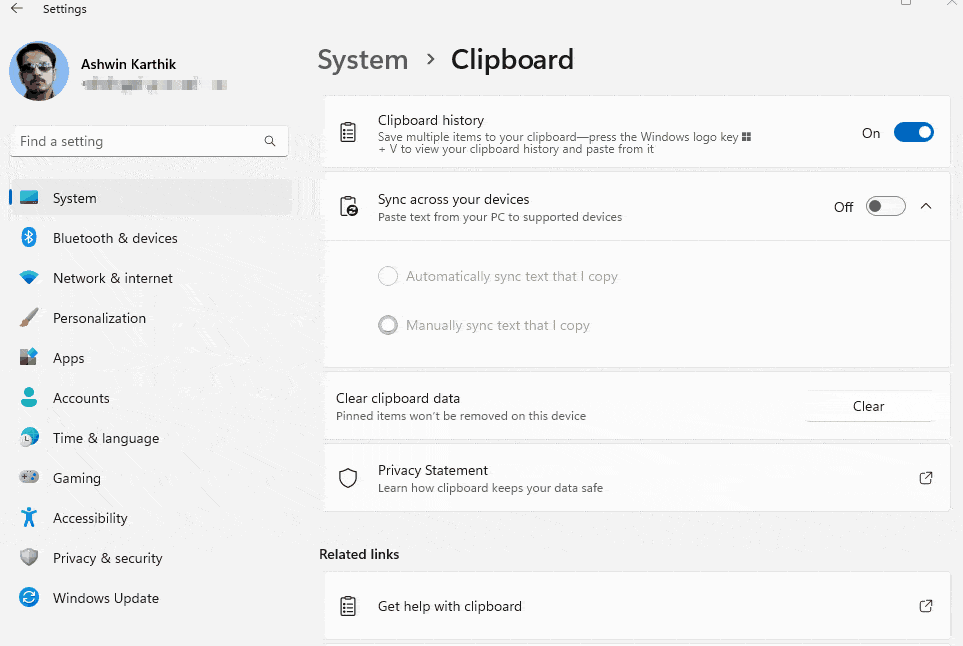
Task: Click the Accessibility icon
Action: tap(29, 517)
